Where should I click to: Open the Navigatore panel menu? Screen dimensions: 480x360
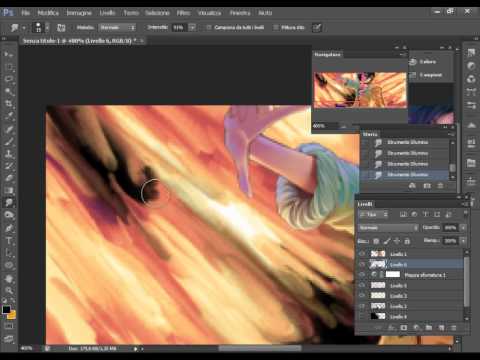(402, 54)
